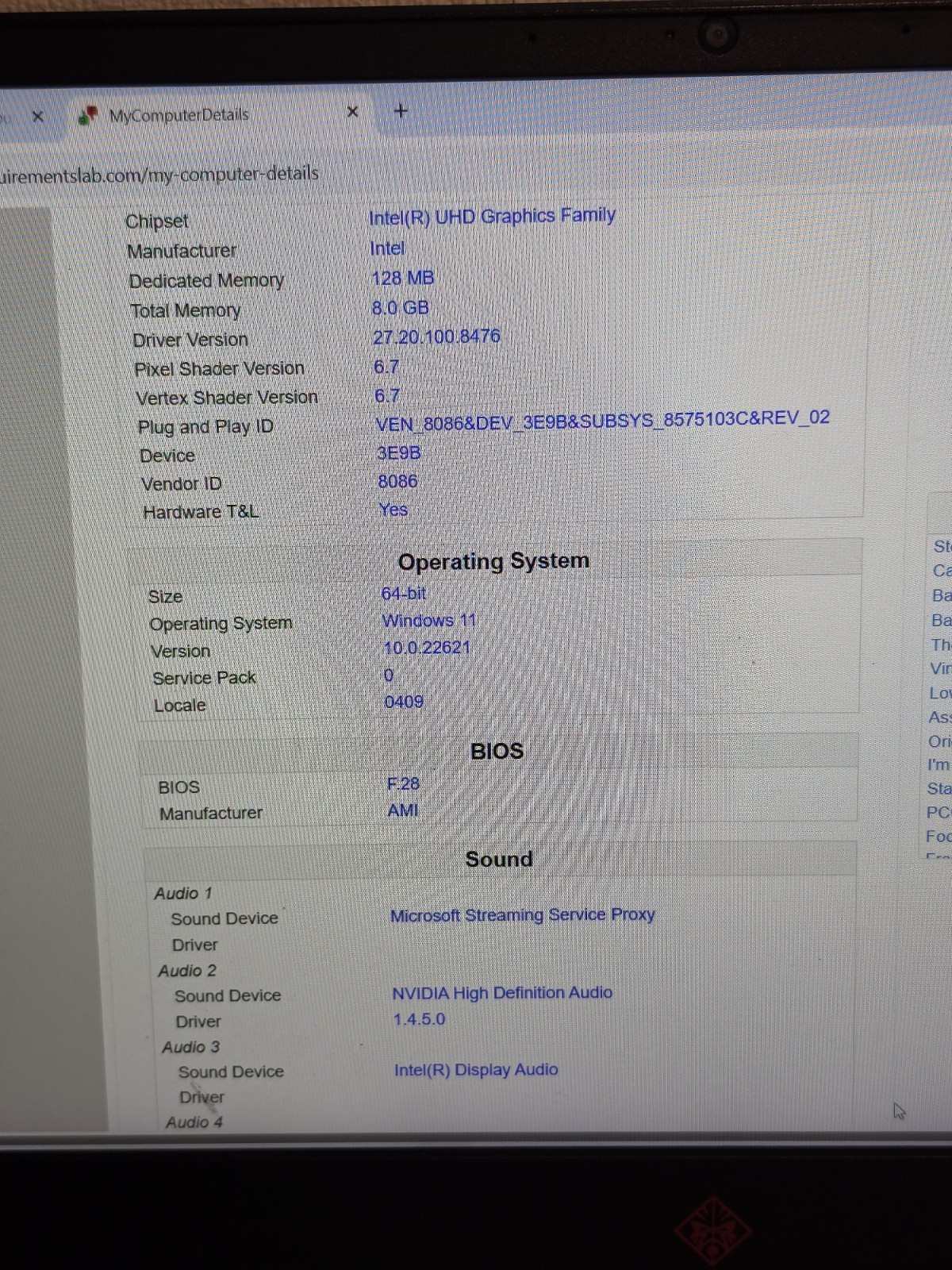Click the Sound section header
952x1270 pixels.
click(x=499, y=859)
